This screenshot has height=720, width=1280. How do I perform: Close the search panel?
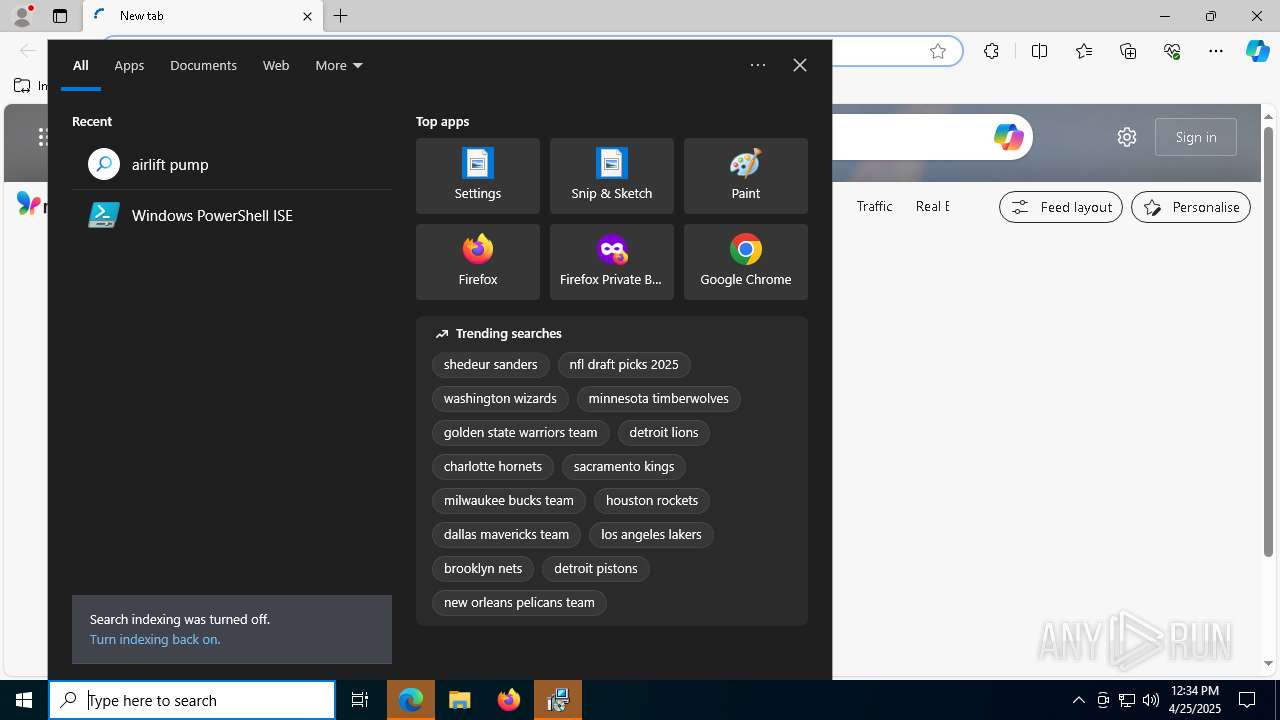tap(799, 65)
